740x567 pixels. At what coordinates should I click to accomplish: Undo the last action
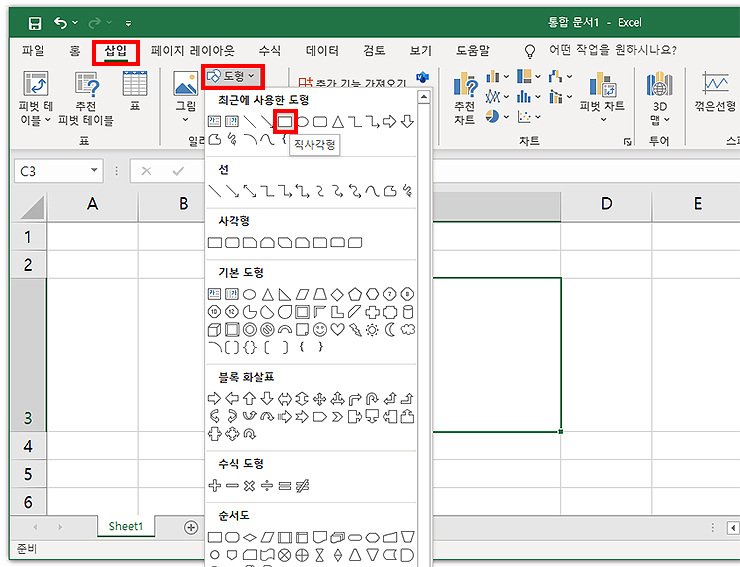60,22
